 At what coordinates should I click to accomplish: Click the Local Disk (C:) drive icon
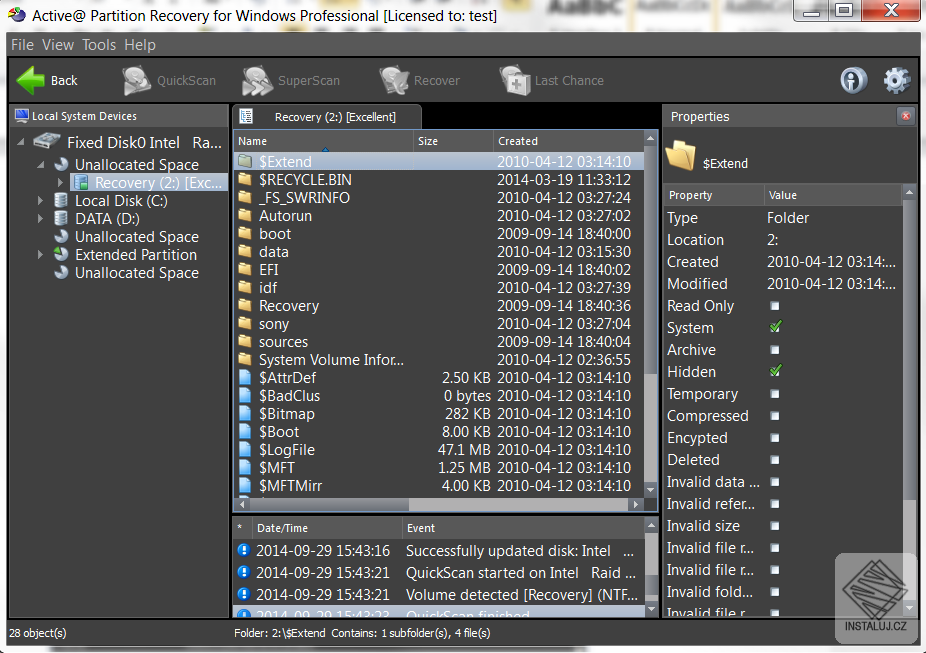61,200
